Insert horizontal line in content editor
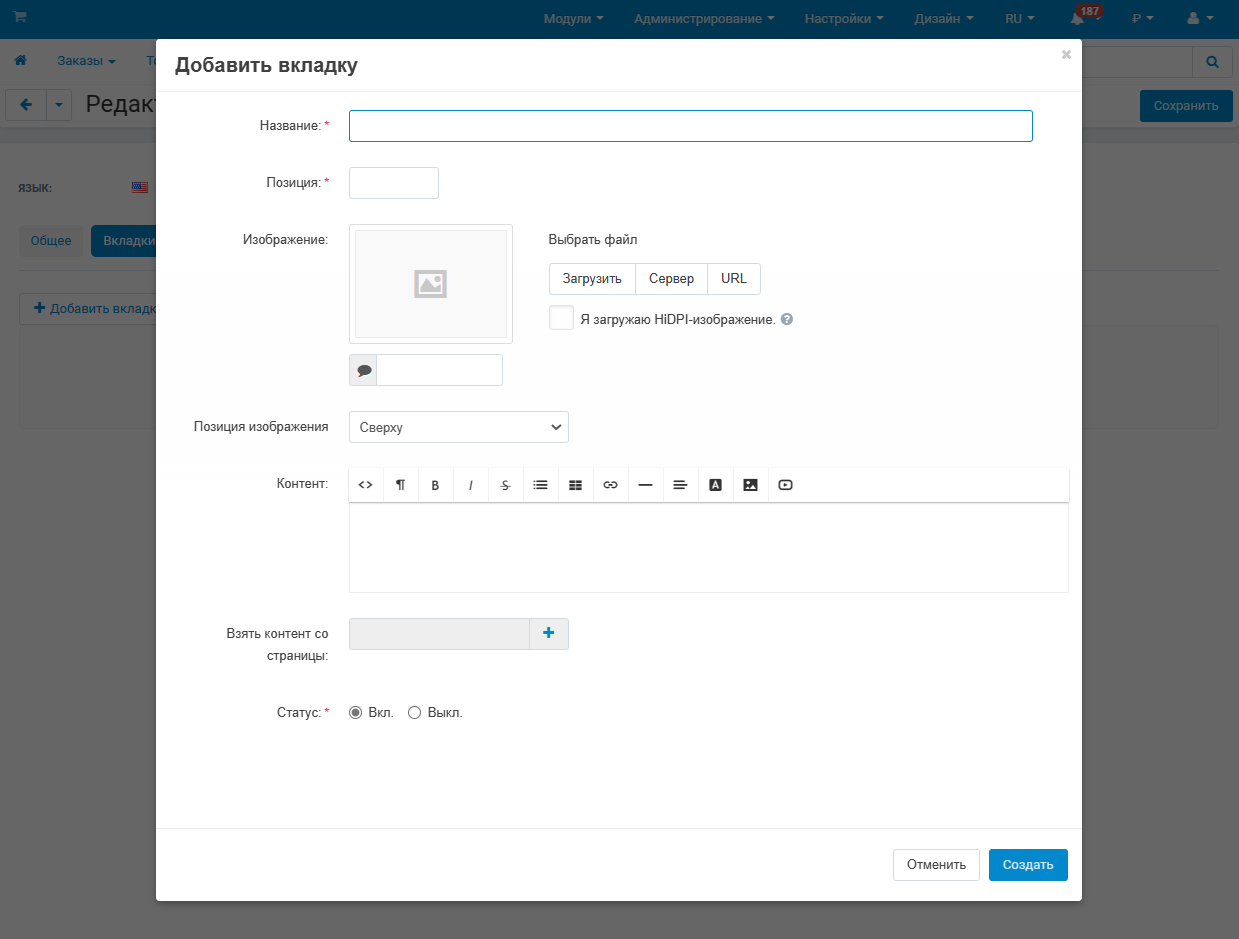 click(645, 485)
